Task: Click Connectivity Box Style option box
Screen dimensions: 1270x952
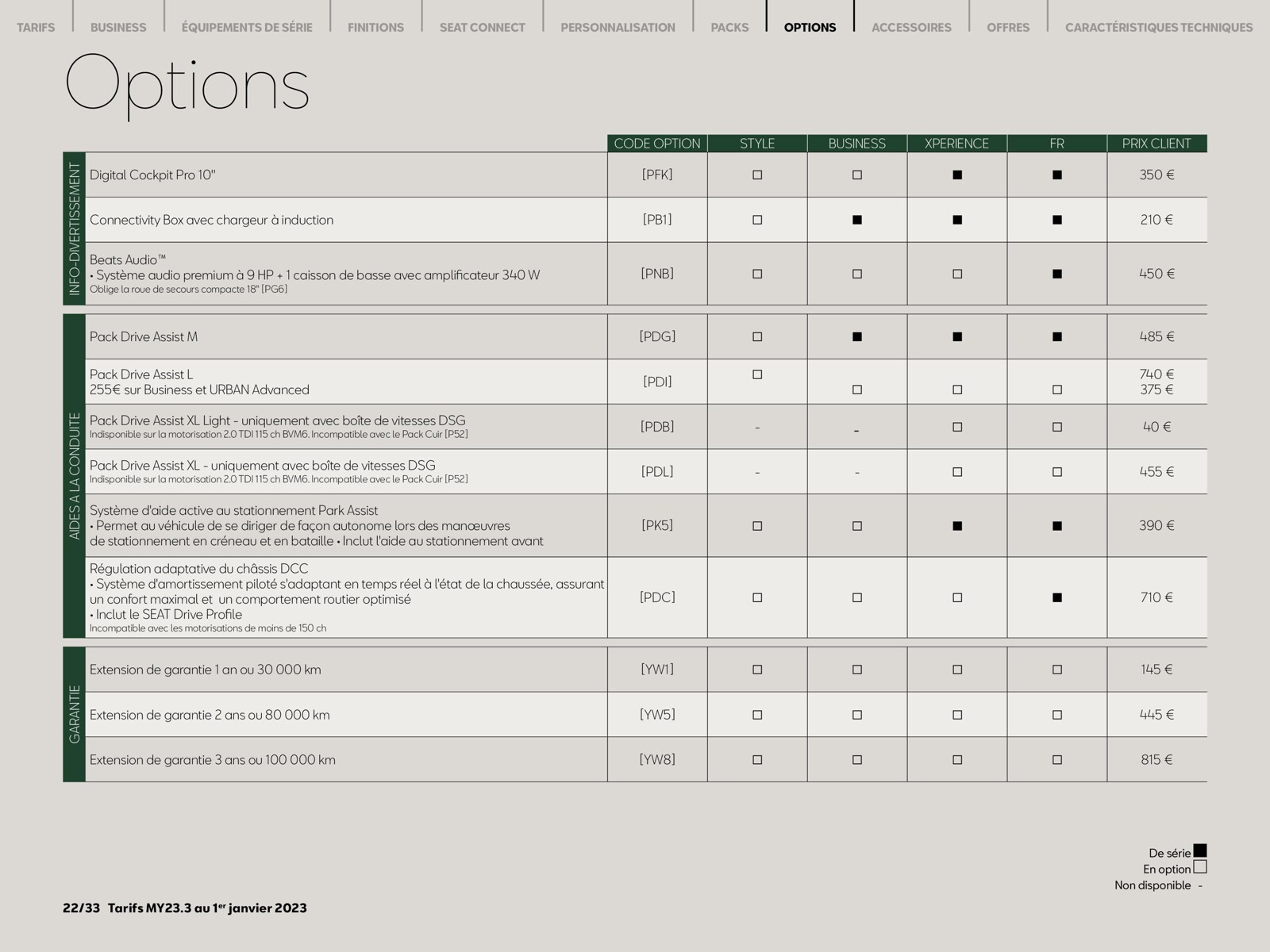Action: [757, 220]
